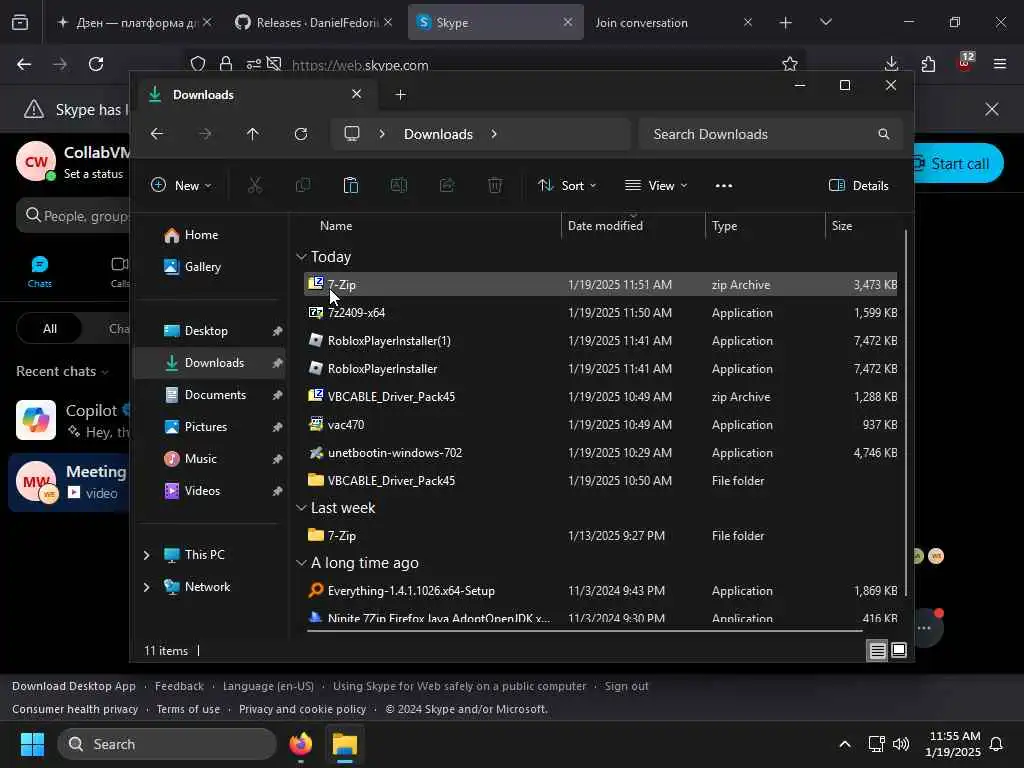Select Documents in navigation pane

click(x=210, y=394)
